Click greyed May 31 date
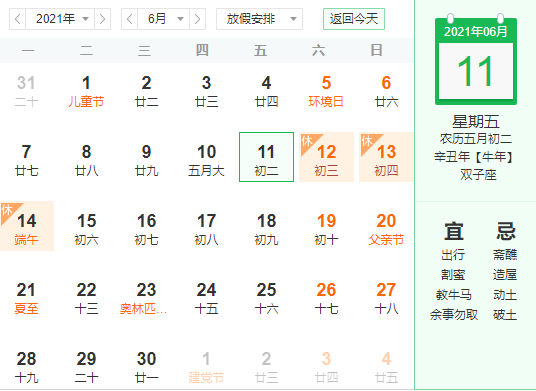Screen dimensions: 536x391 point(26,92)
